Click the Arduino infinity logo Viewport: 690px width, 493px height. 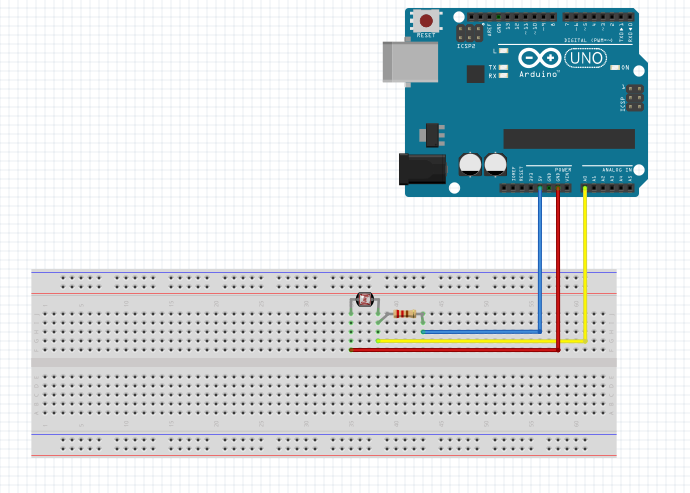click(x=540, y=58)
